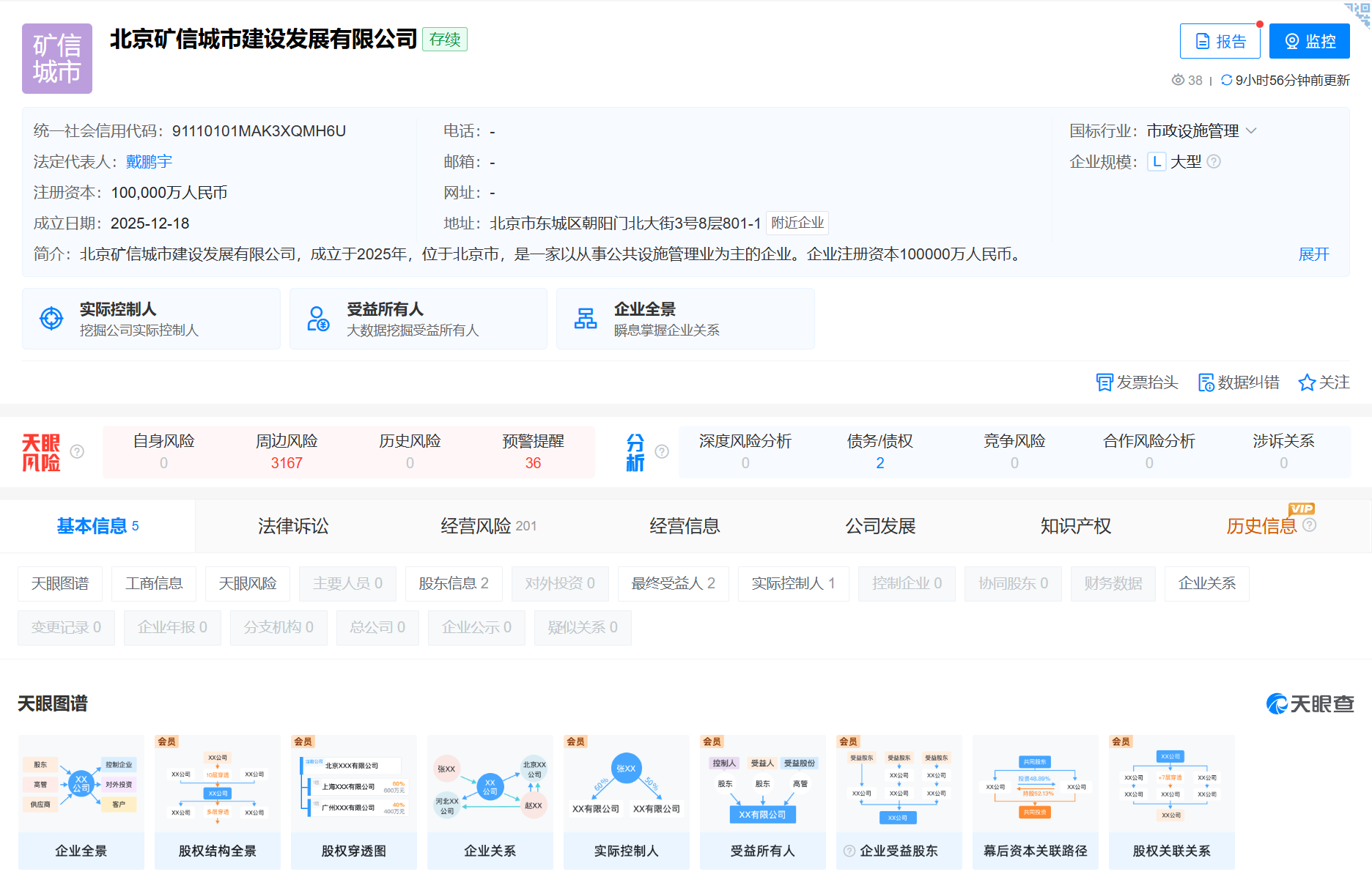This screenshot has width=1372, height=880.
Task: Switch to the 公司发展 tab
Action: tap(880, 526)
